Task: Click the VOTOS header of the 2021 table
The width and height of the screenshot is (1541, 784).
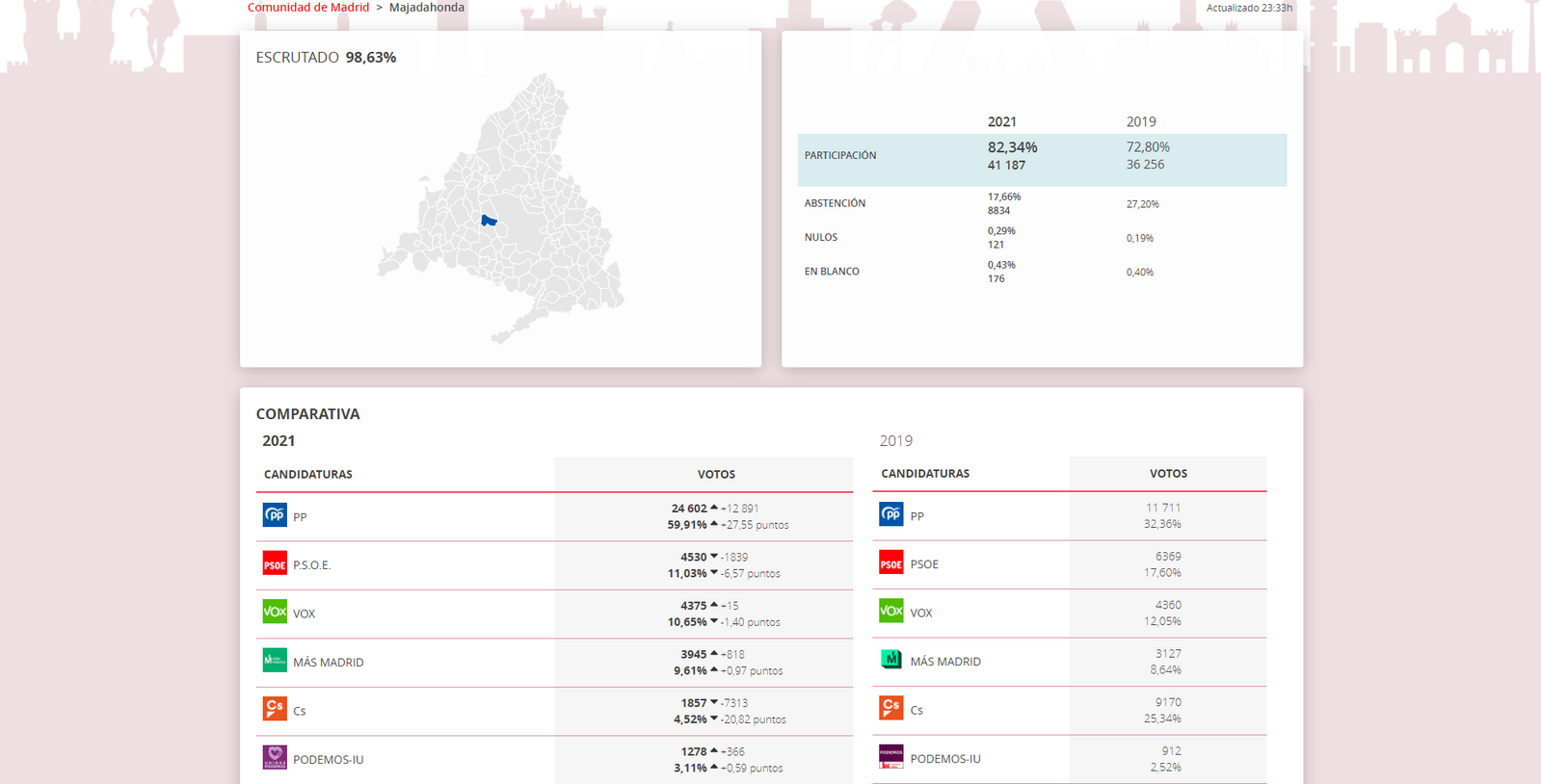Action: [716, 475]
